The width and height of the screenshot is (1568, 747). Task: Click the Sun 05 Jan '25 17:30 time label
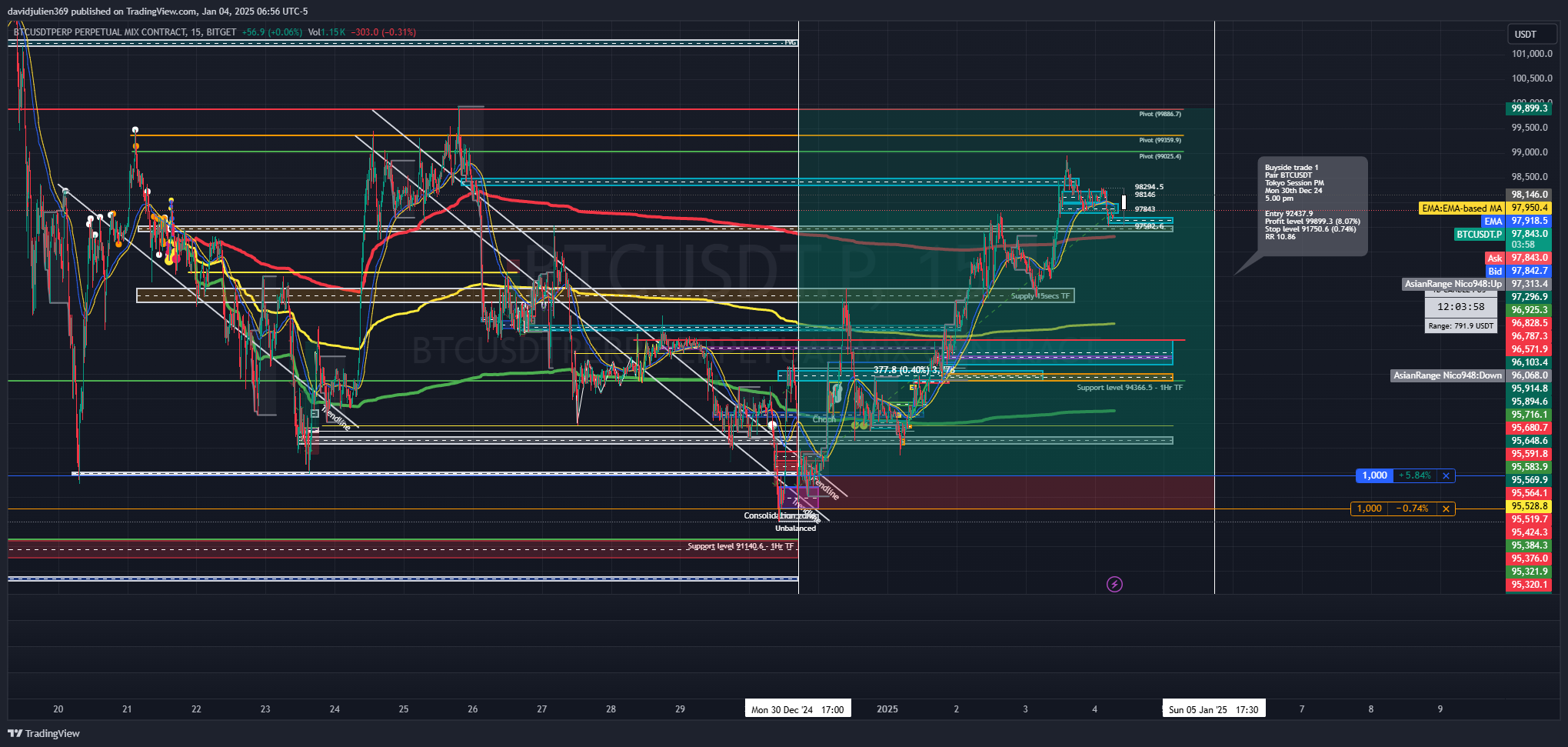(x=1213, y=709)
